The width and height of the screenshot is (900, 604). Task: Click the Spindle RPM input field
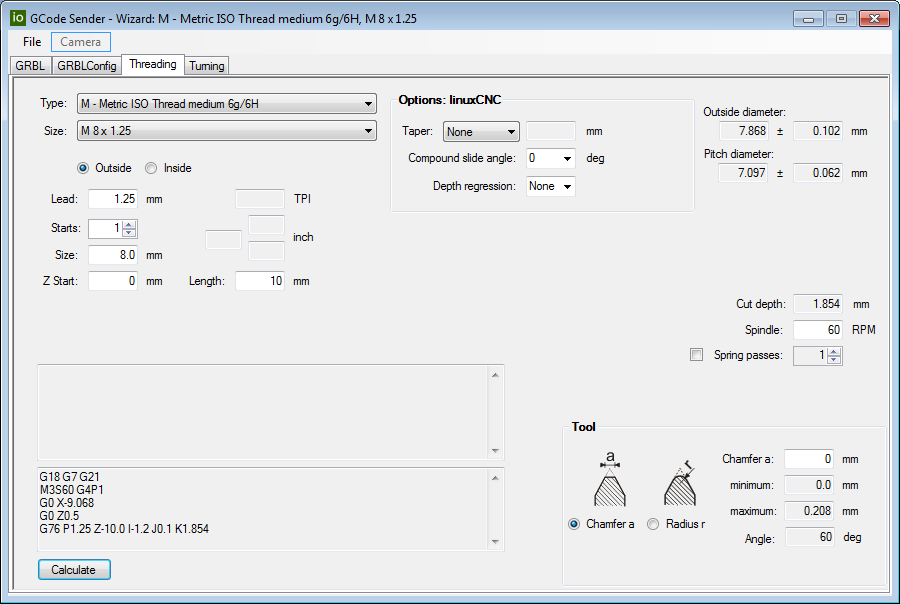[x=818, y=330]
